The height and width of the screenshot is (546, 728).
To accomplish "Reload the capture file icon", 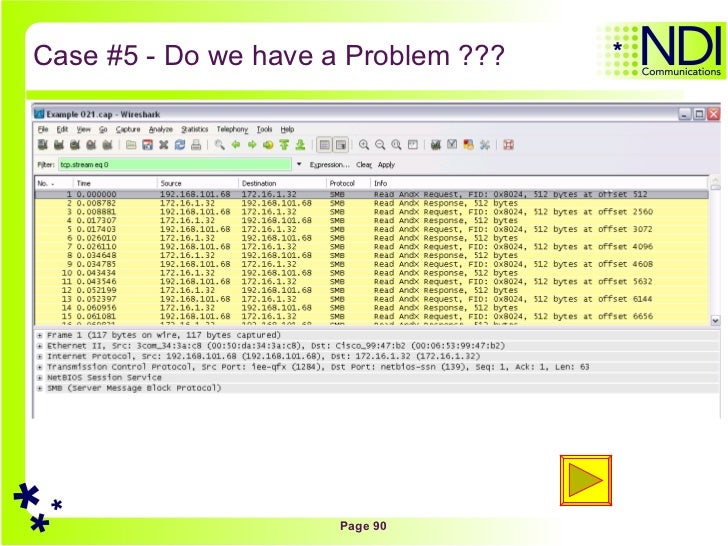I will pos(180,145).
